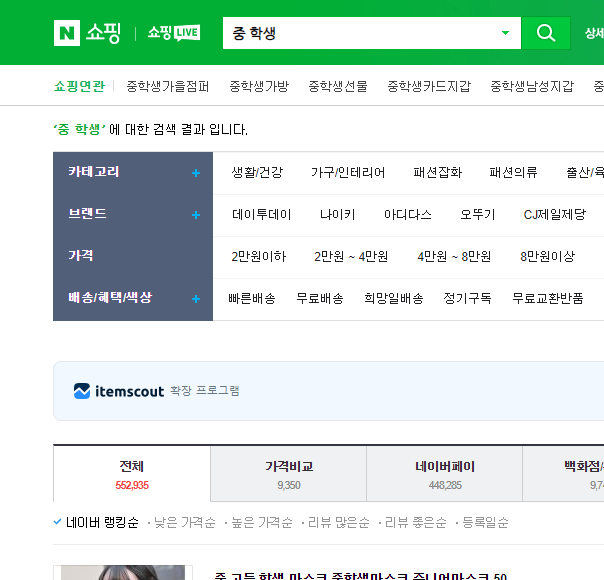The image size is (604, 580).
Task: Filter price 4만원 ~ 8만원
Action: [x=454, y=256]
